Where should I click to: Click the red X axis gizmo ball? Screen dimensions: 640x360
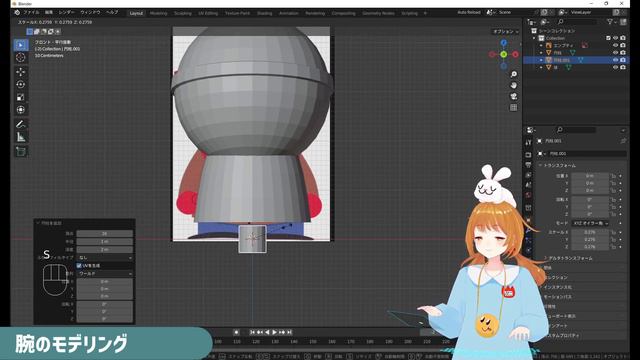click(x=515, y=54)
